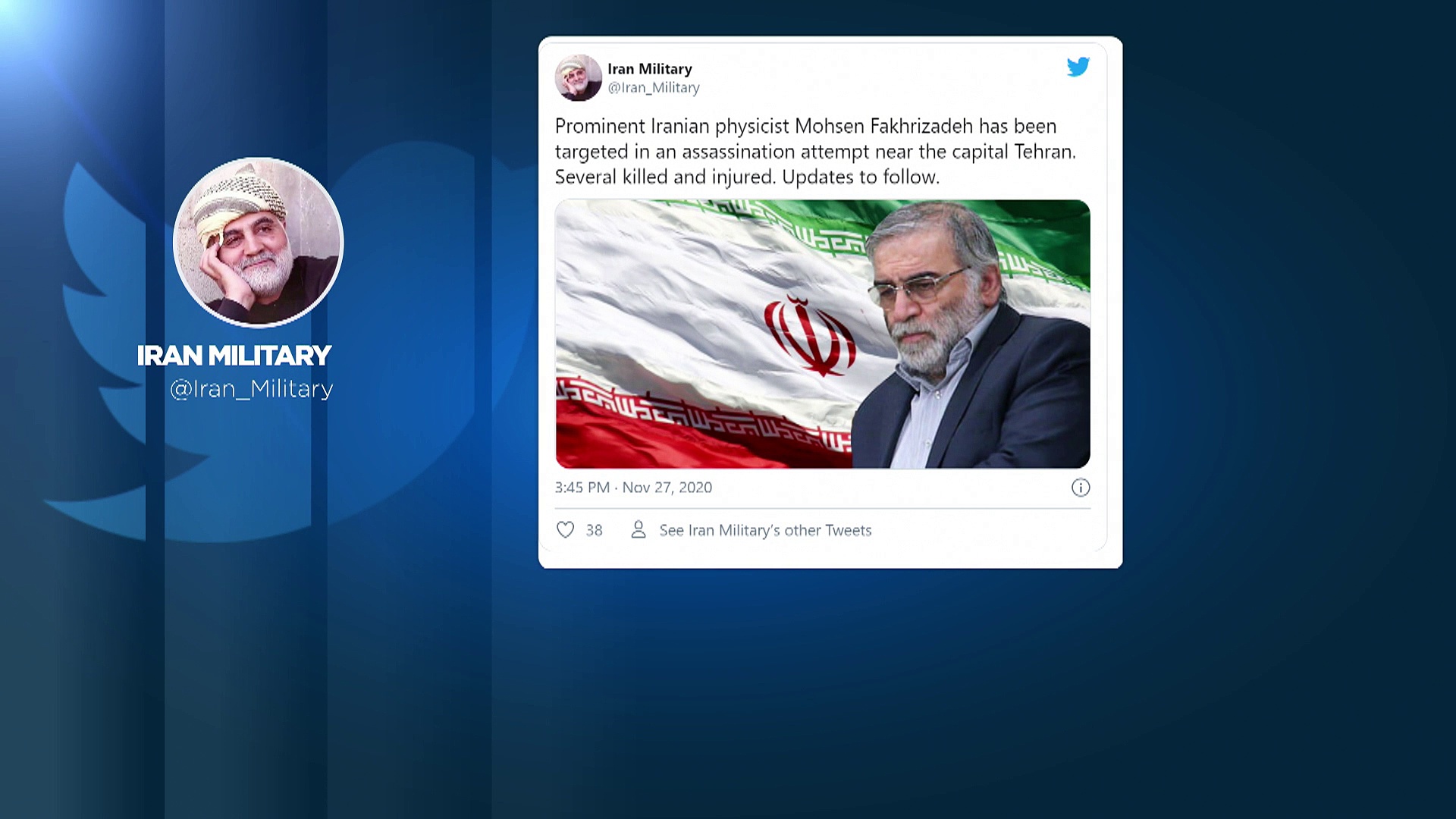The image size is (1456, 819).
Task: Click the red emblem on the Iranian flag
Action: click(809, 336)
